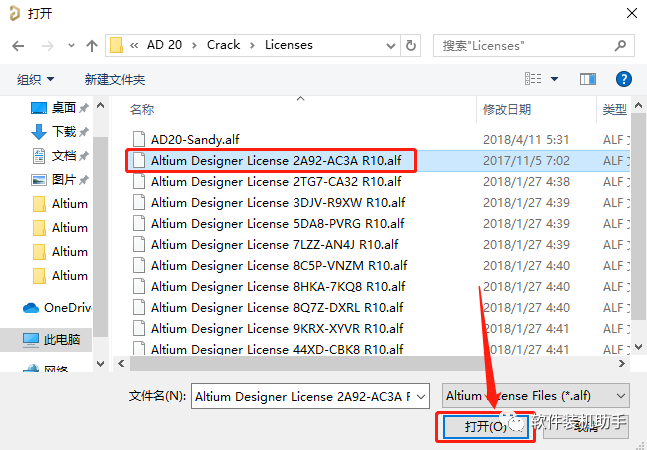Open 桌面 in the sidebar
647x450 pixels.
(x=60, y=108)
